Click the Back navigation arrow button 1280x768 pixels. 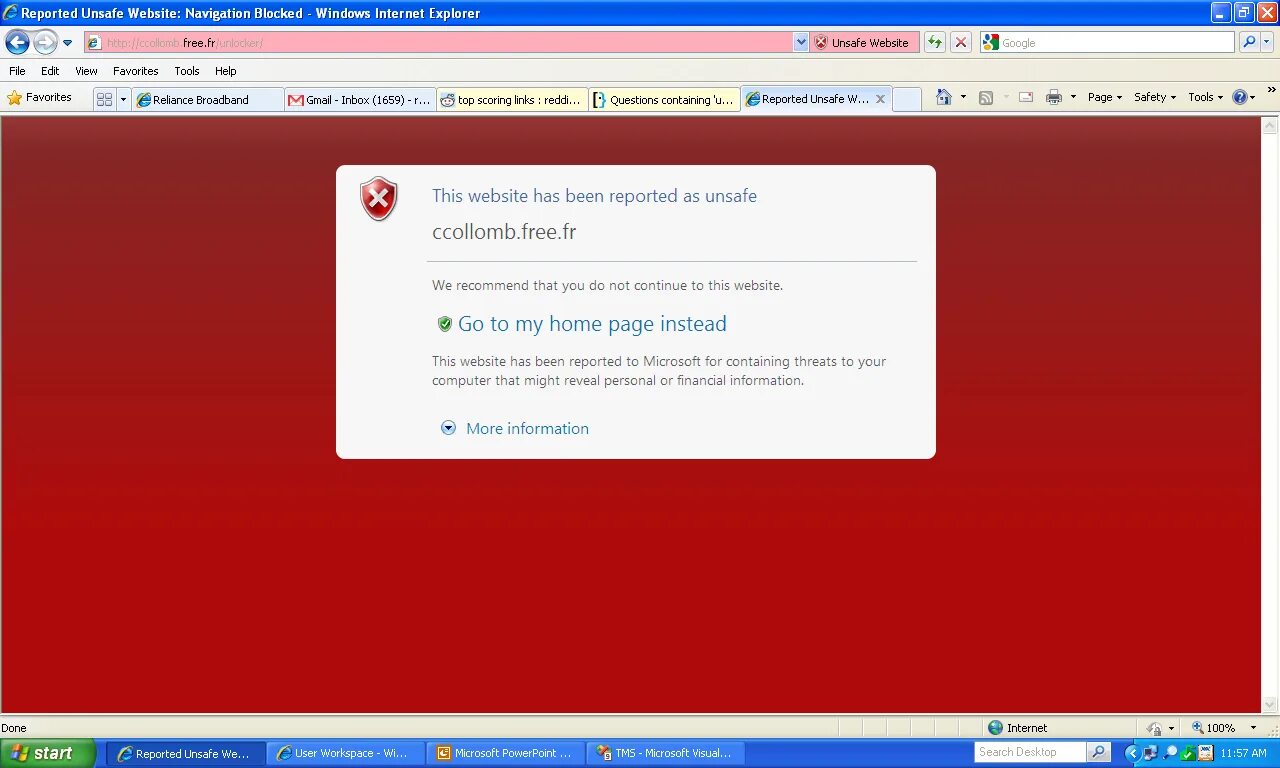point(17,42)
